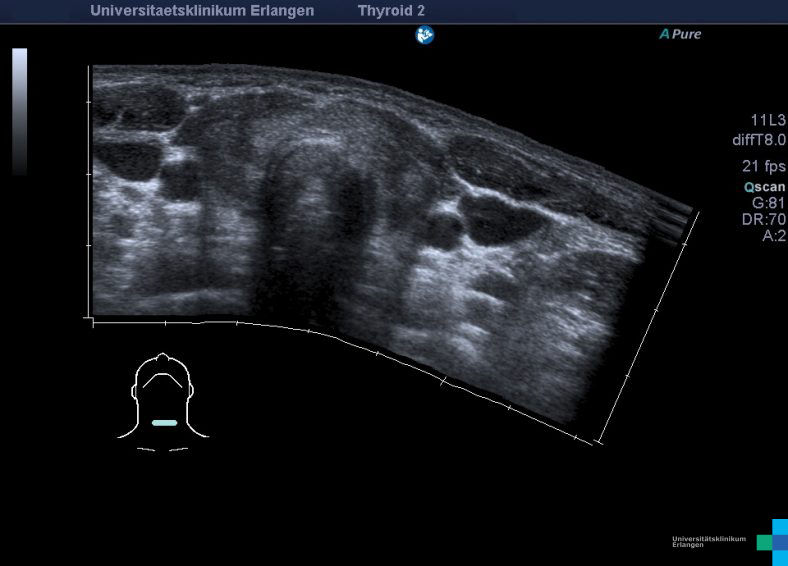Click the blue round icon below the title bar

click(425, 35)
